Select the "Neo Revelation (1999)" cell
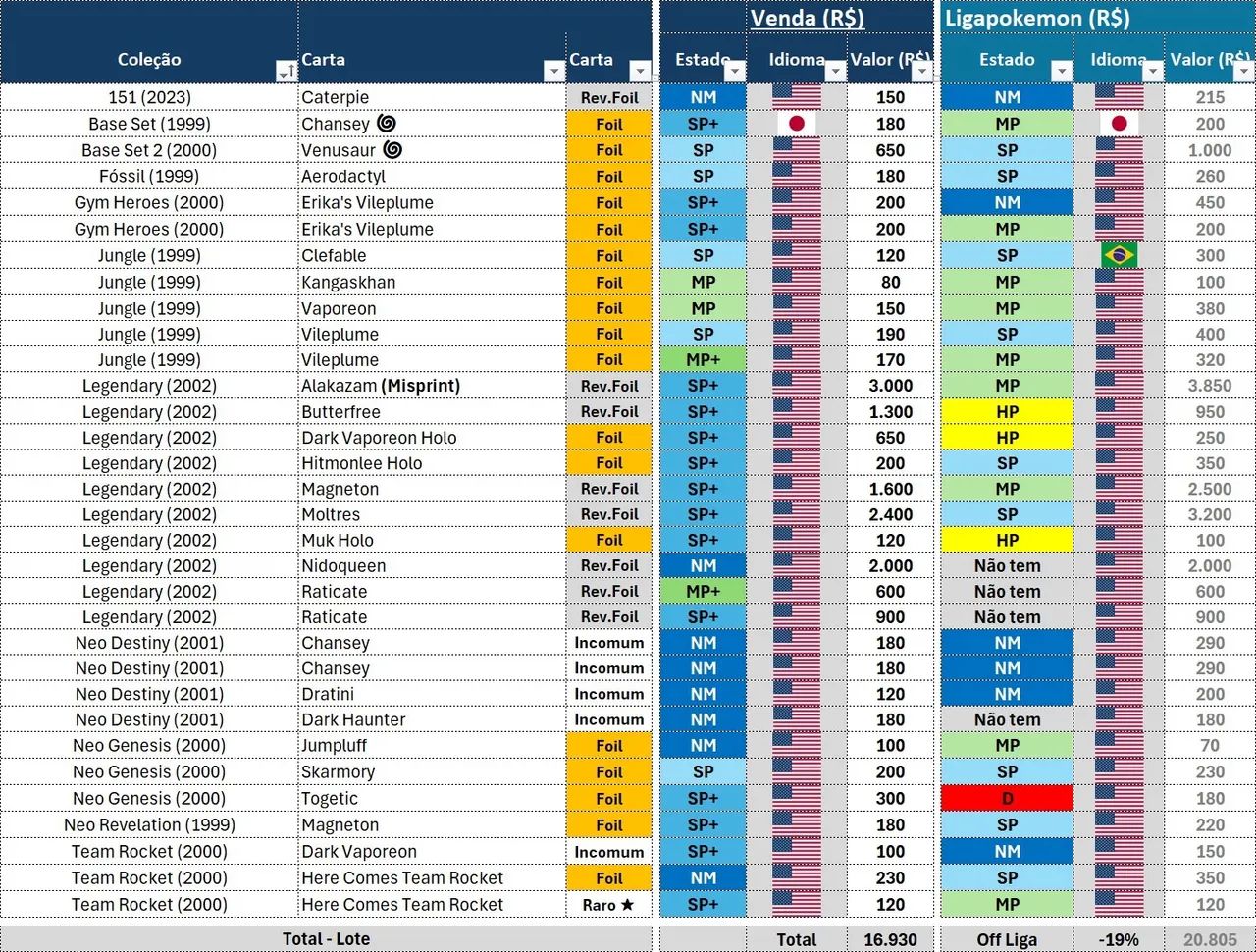 (x=149, y=825)
